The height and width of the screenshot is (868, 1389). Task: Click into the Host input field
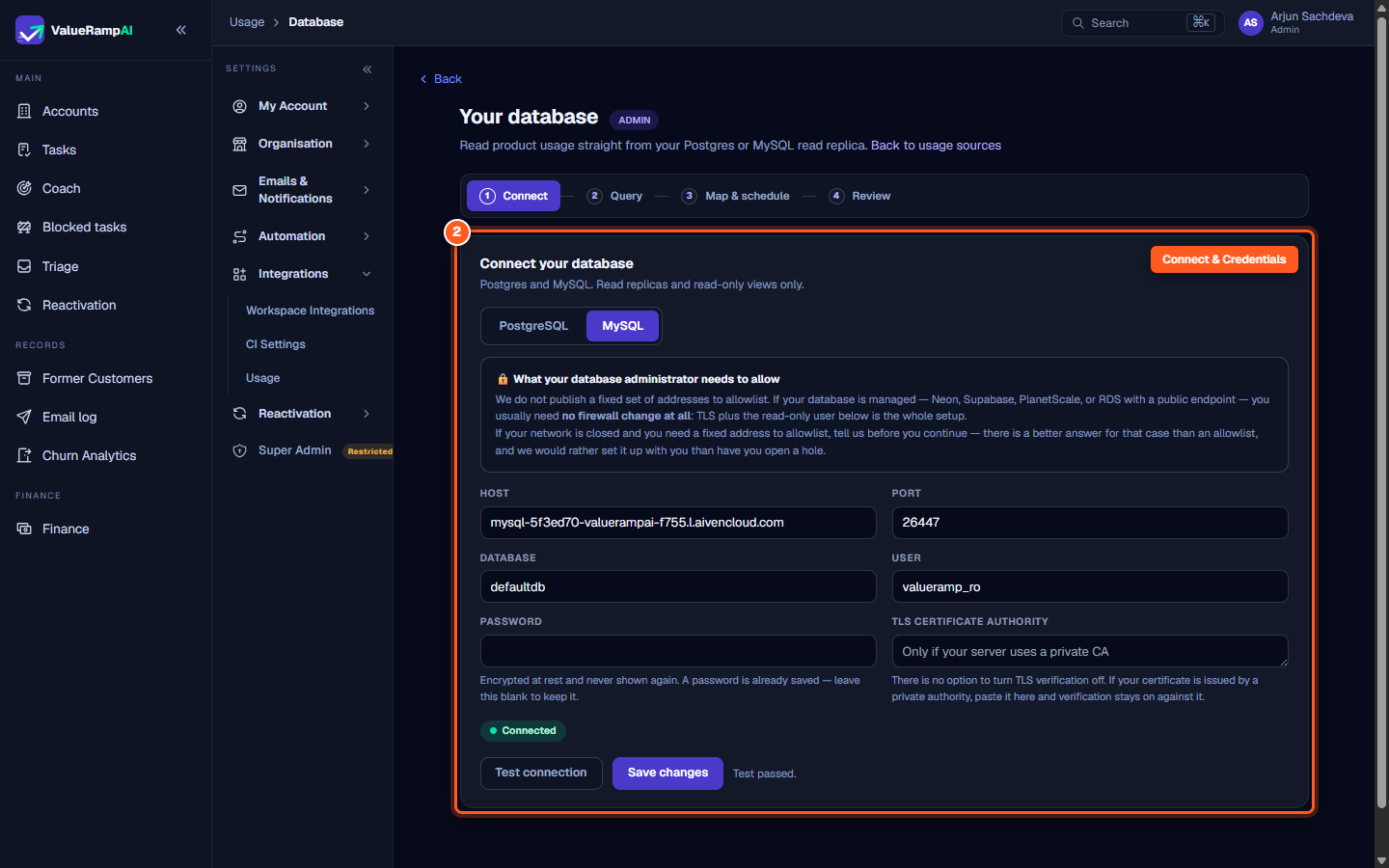(x=678, y=523)
